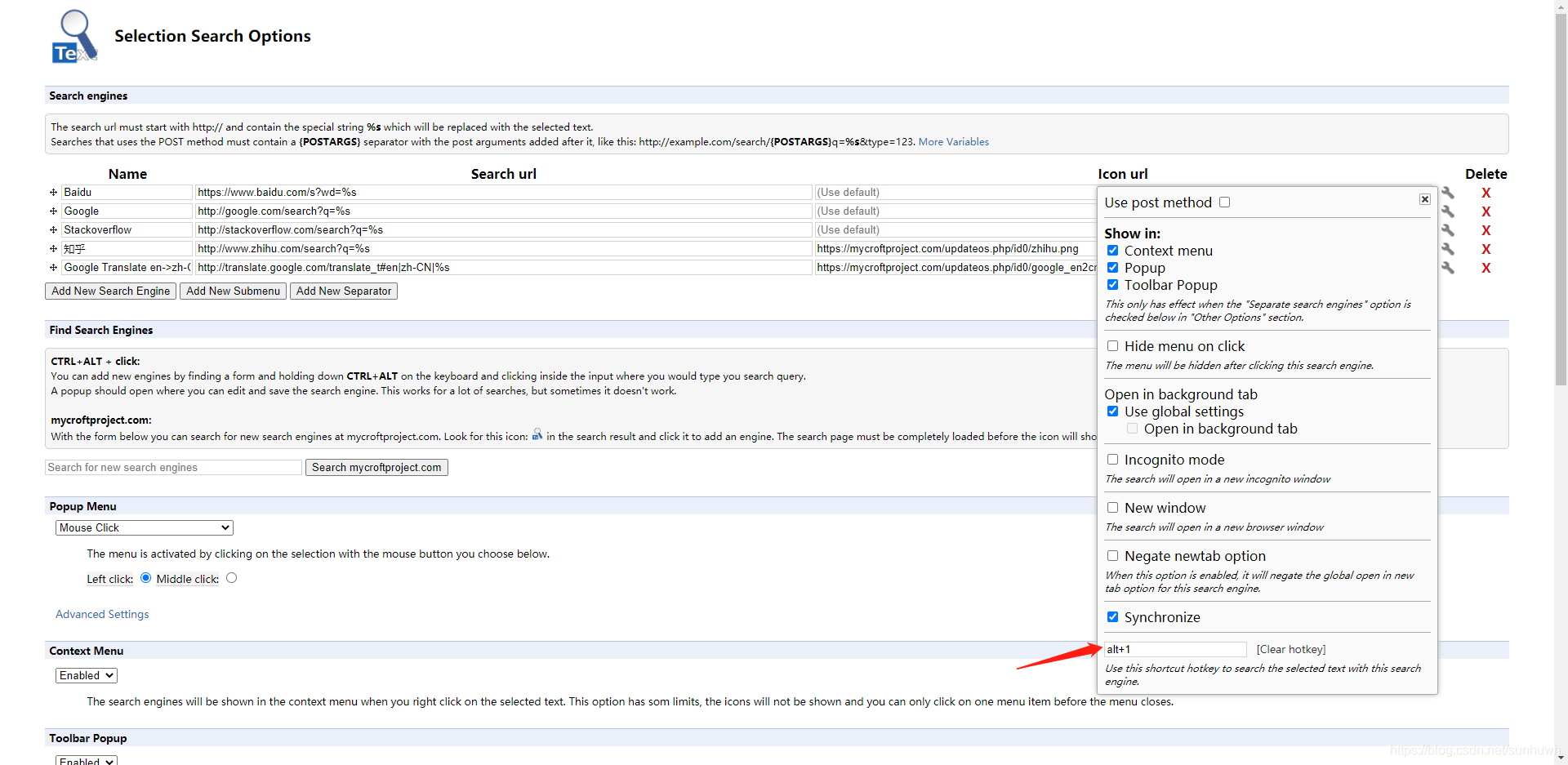This screenshot has width=1568, height=765.
Task: Click Search mycroftproject.com button
Action: (x=376, y=468)
